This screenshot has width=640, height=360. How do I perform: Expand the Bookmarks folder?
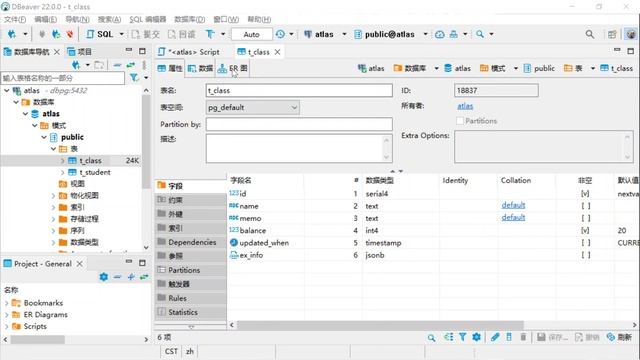(6, 303)
